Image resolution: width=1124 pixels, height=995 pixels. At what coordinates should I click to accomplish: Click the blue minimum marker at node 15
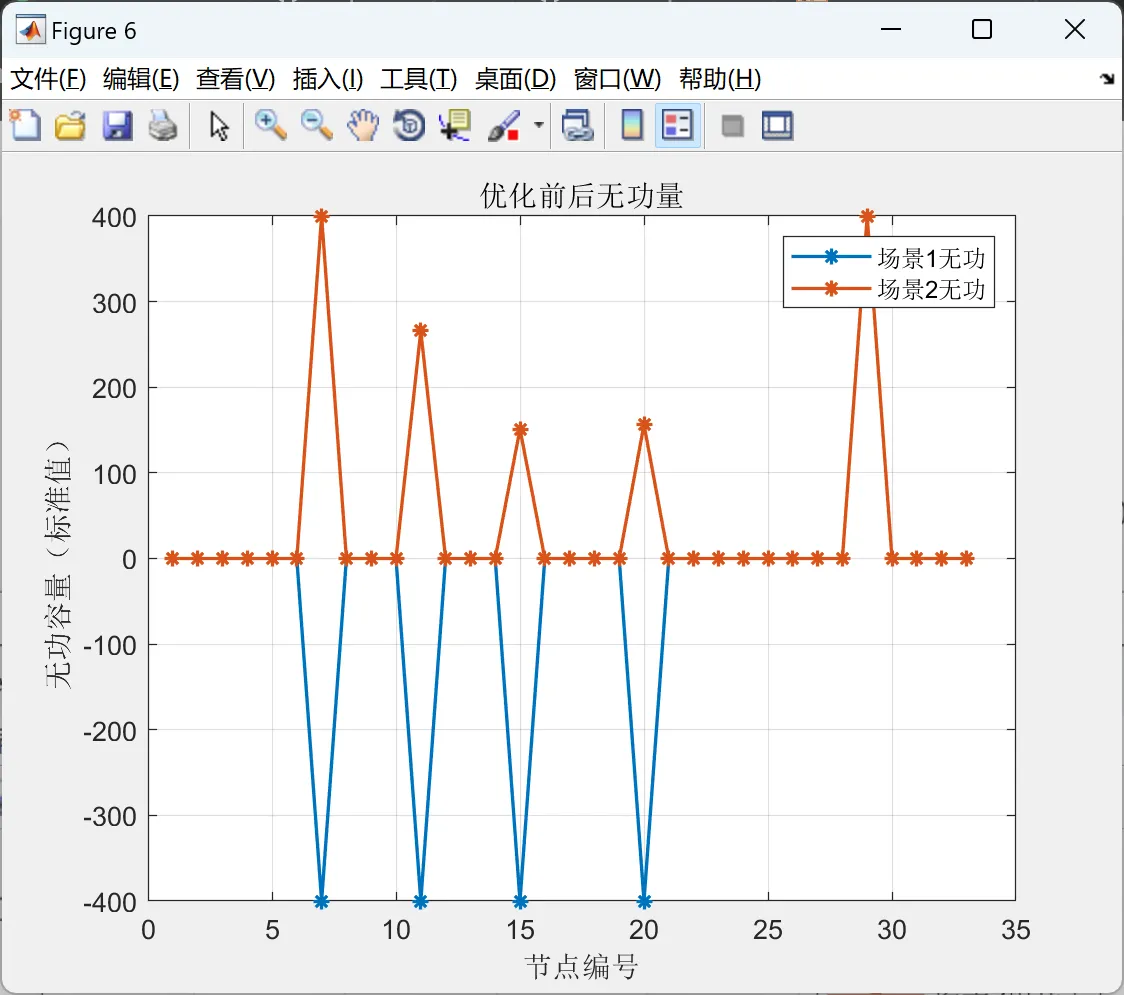click(520, 901)
